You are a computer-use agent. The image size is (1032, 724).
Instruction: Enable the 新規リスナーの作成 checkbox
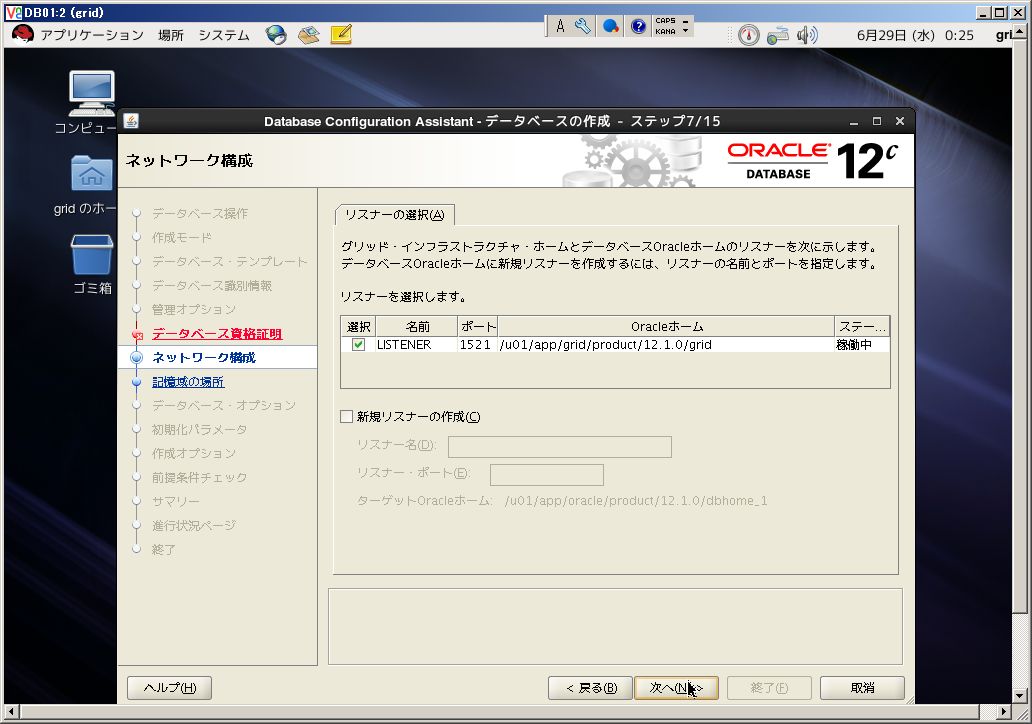pyautogui.click(x=346, y=416)
